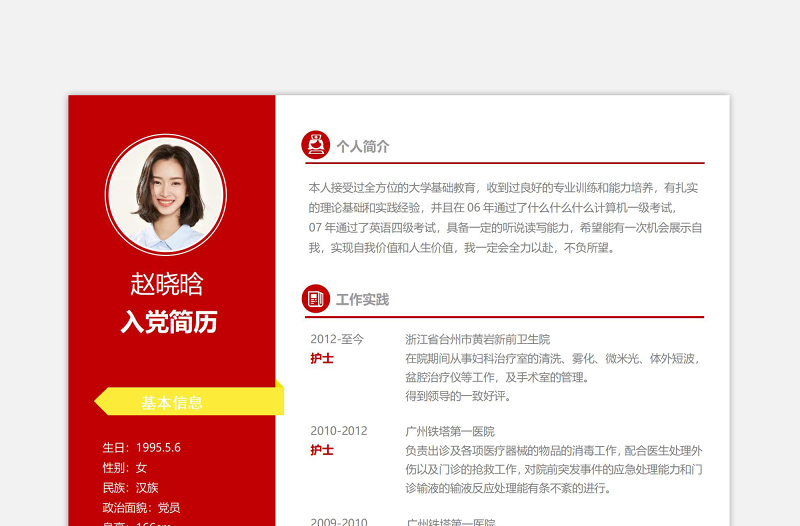800x526 pixels.
Task: Click the 工作实践 newspaper icon
Action: point(316,298)
